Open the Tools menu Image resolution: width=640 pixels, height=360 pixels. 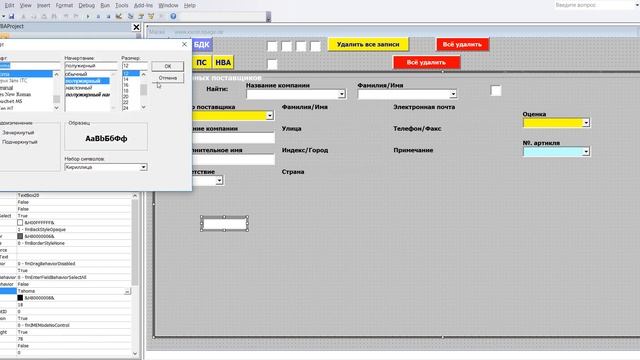click(x=122, y=5)
